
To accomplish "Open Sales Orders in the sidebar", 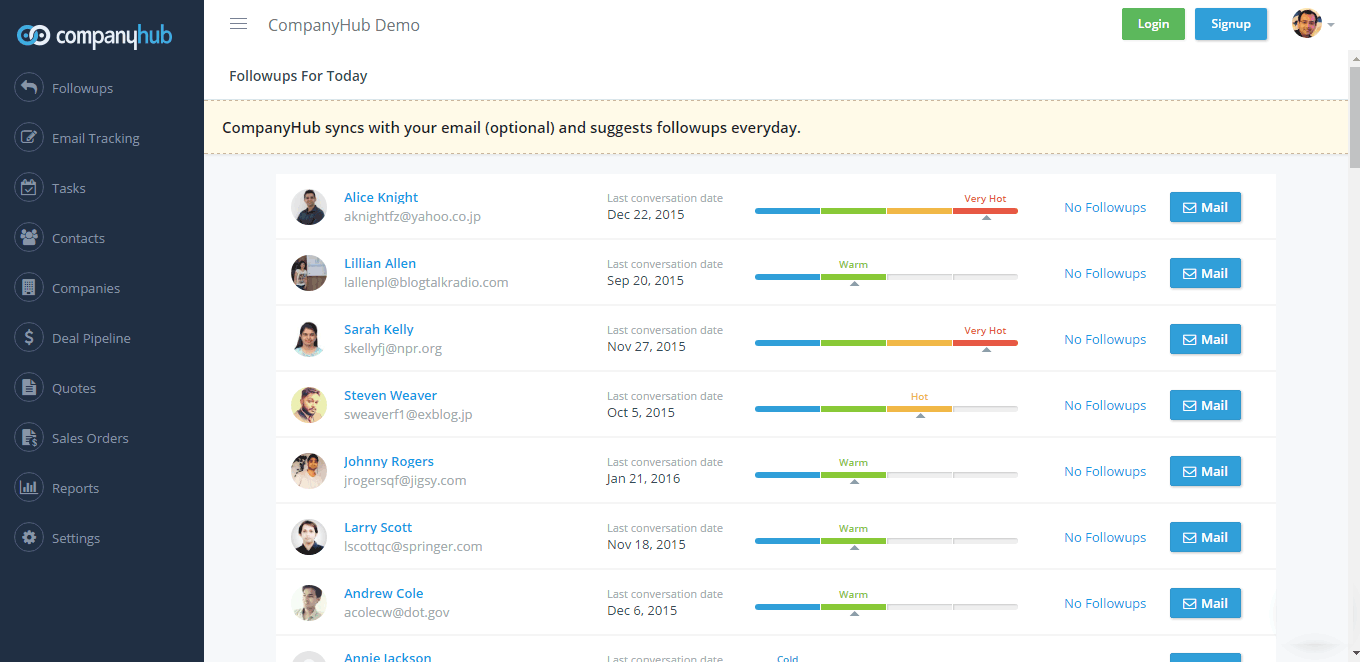I will point(90,438).
